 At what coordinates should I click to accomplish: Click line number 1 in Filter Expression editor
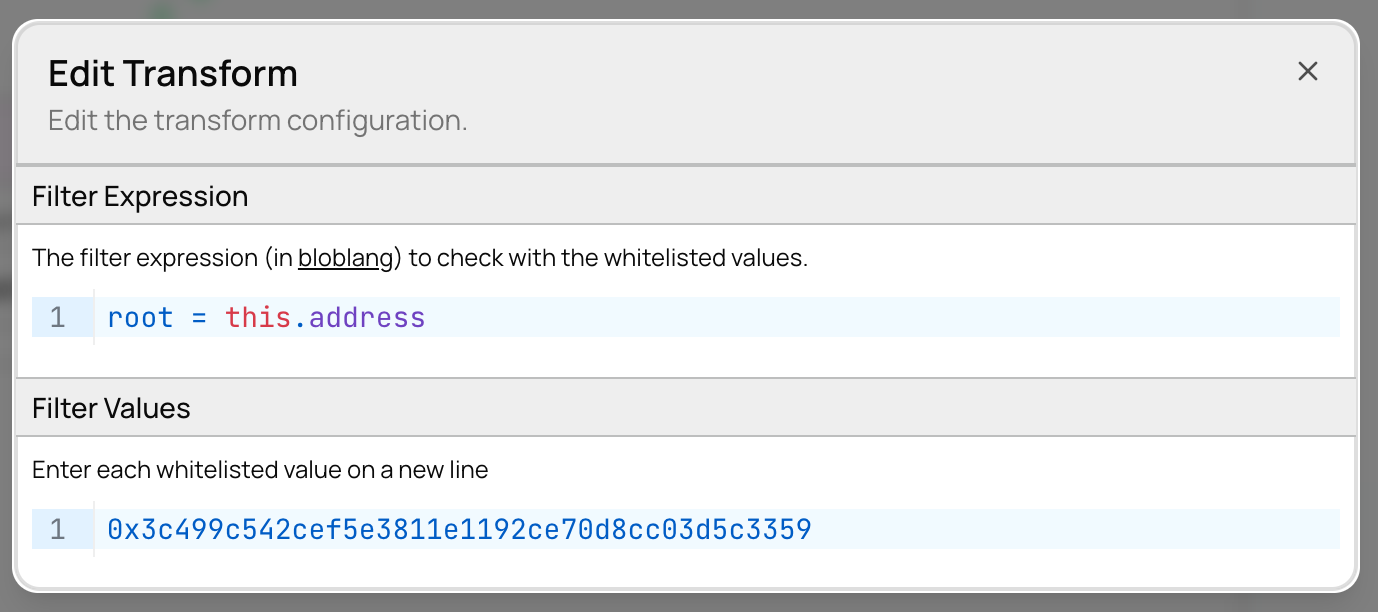click(57, 318)
